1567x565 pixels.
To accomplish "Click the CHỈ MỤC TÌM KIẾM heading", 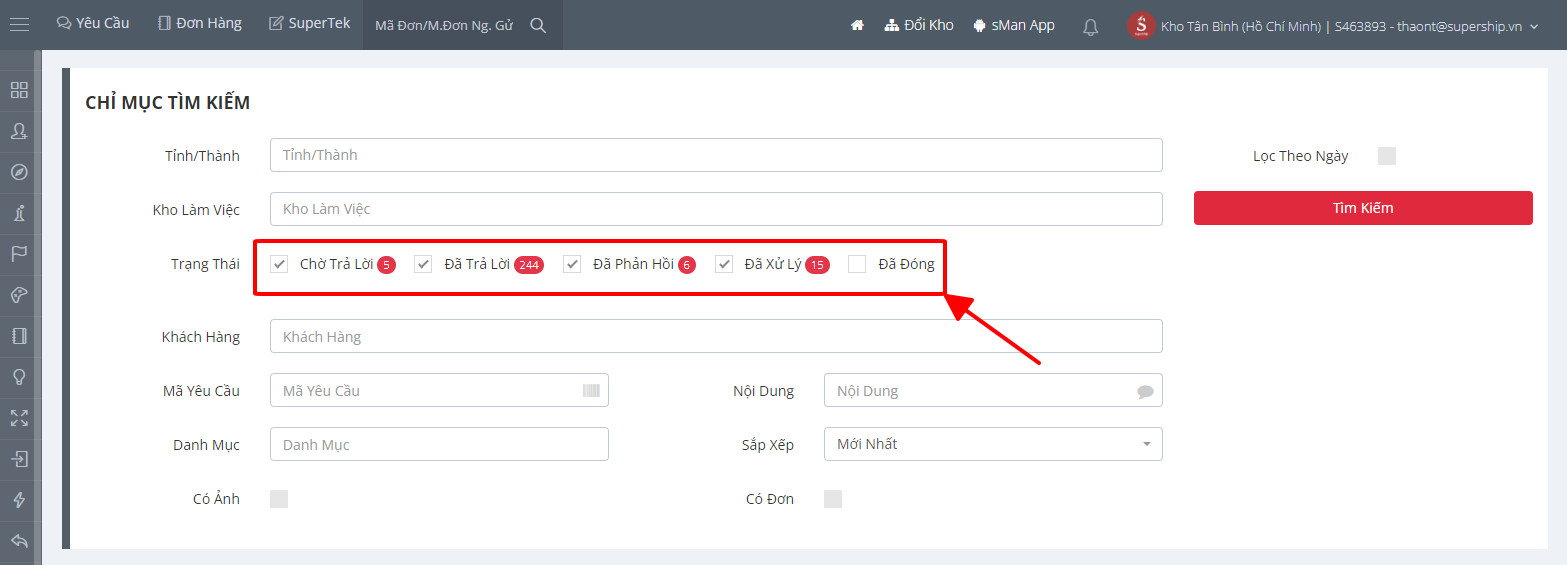I will pos(167,103).
